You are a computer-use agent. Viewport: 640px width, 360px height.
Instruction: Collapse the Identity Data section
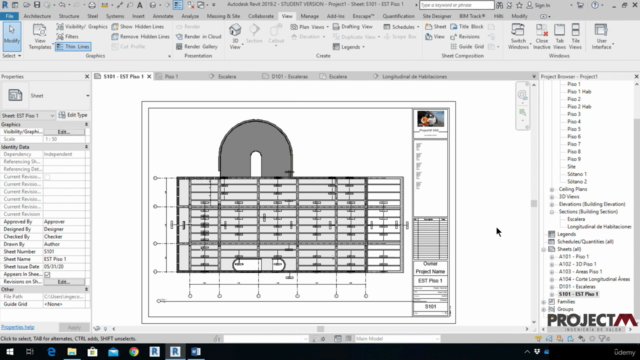86,147
